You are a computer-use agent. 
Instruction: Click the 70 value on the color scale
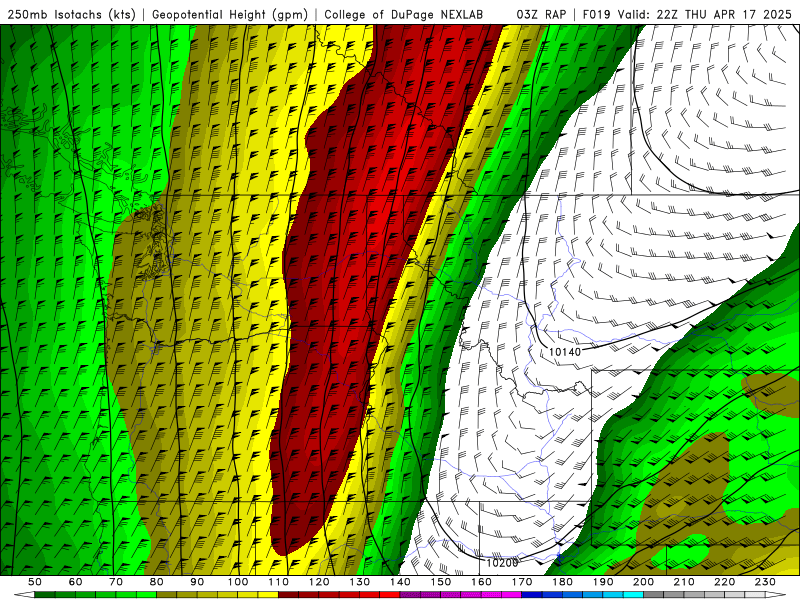[x=116, y=582]
